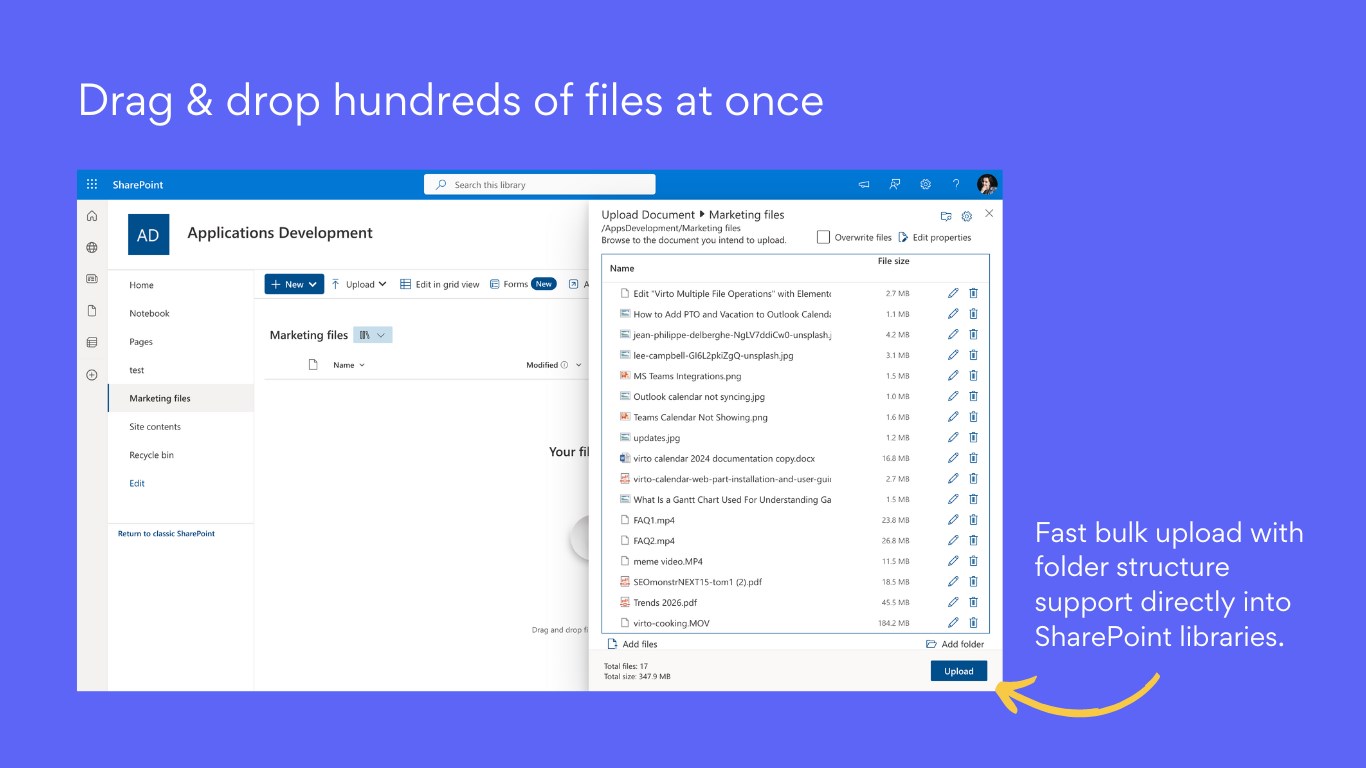Expand the Modified column header menu

pos(554,365)
